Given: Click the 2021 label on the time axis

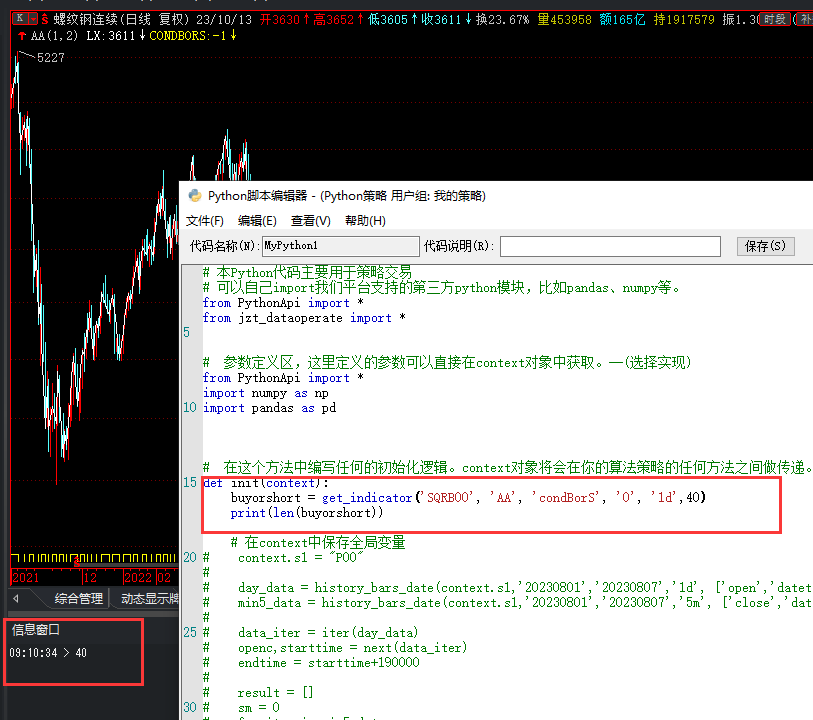Looking at the screenshot, I should coord(25,578).
